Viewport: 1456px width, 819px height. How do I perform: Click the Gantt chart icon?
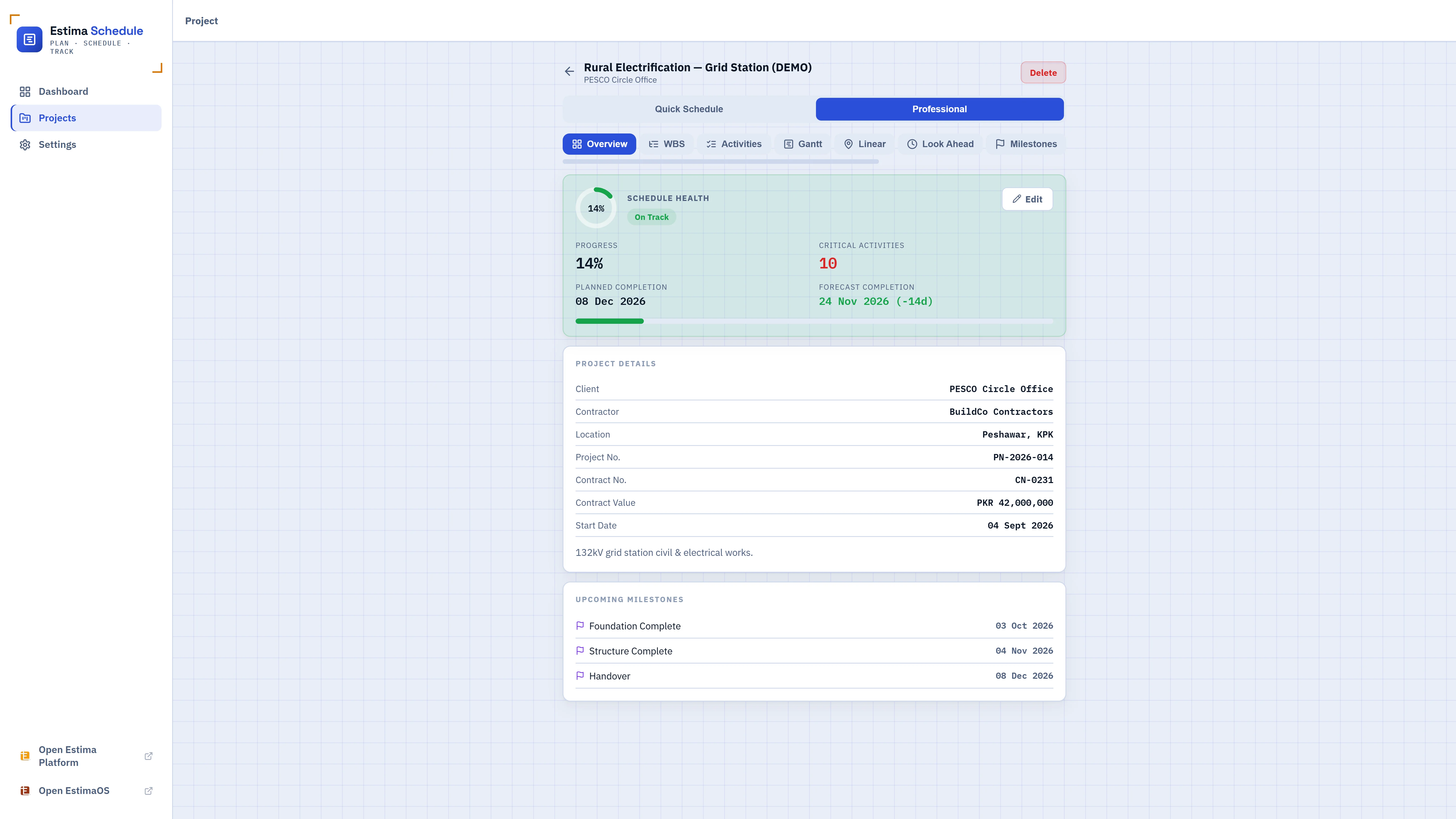788,144
